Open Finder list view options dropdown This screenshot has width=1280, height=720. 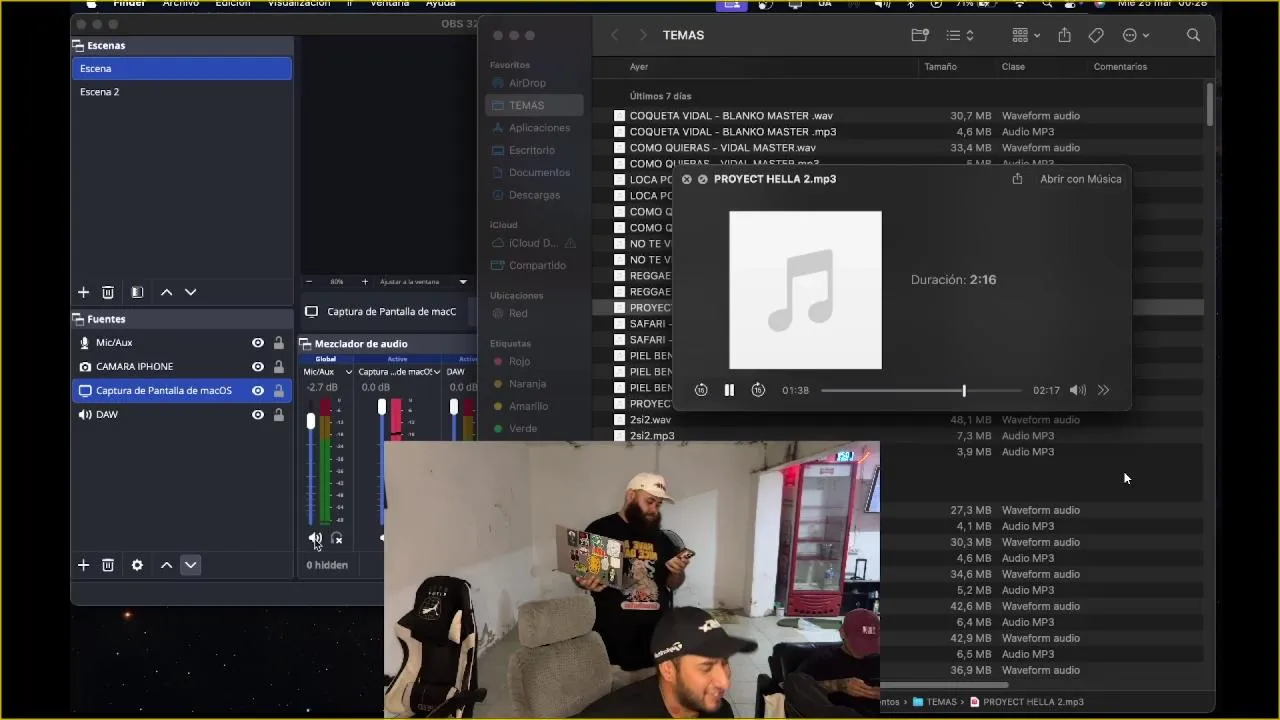(960, 35)
